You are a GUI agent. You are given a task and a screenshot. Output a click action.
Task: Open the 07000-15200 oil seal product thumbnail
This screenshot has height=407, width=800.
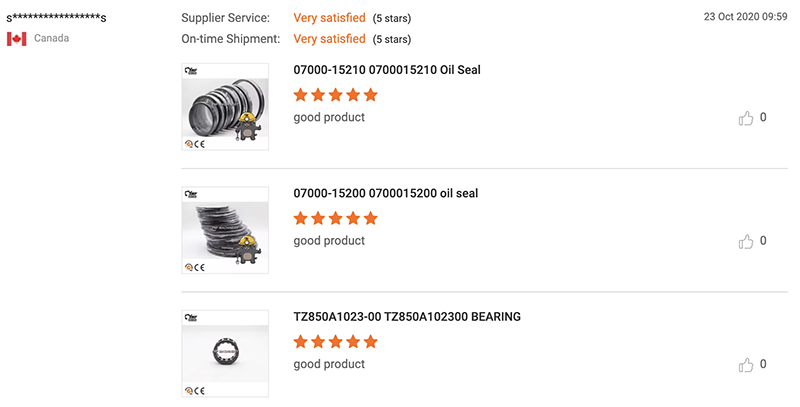tap(225, 230)
